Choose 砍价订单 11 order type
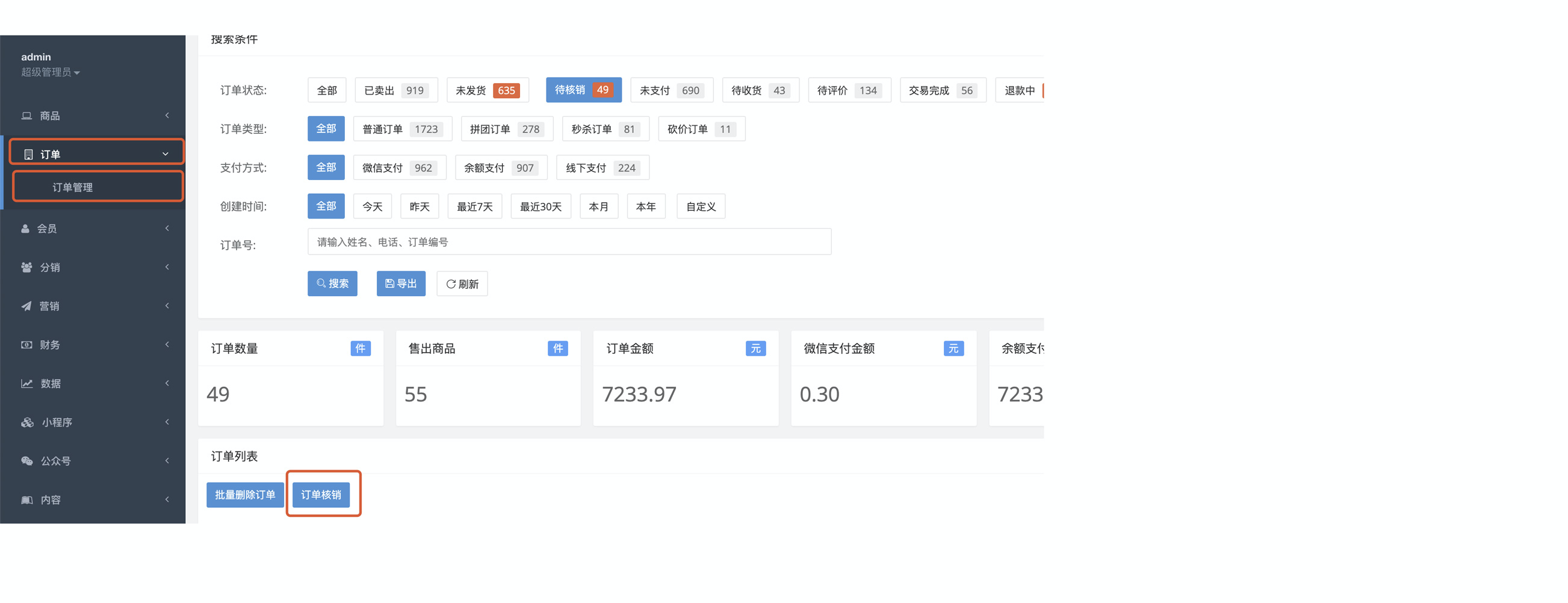 [702, 129]
